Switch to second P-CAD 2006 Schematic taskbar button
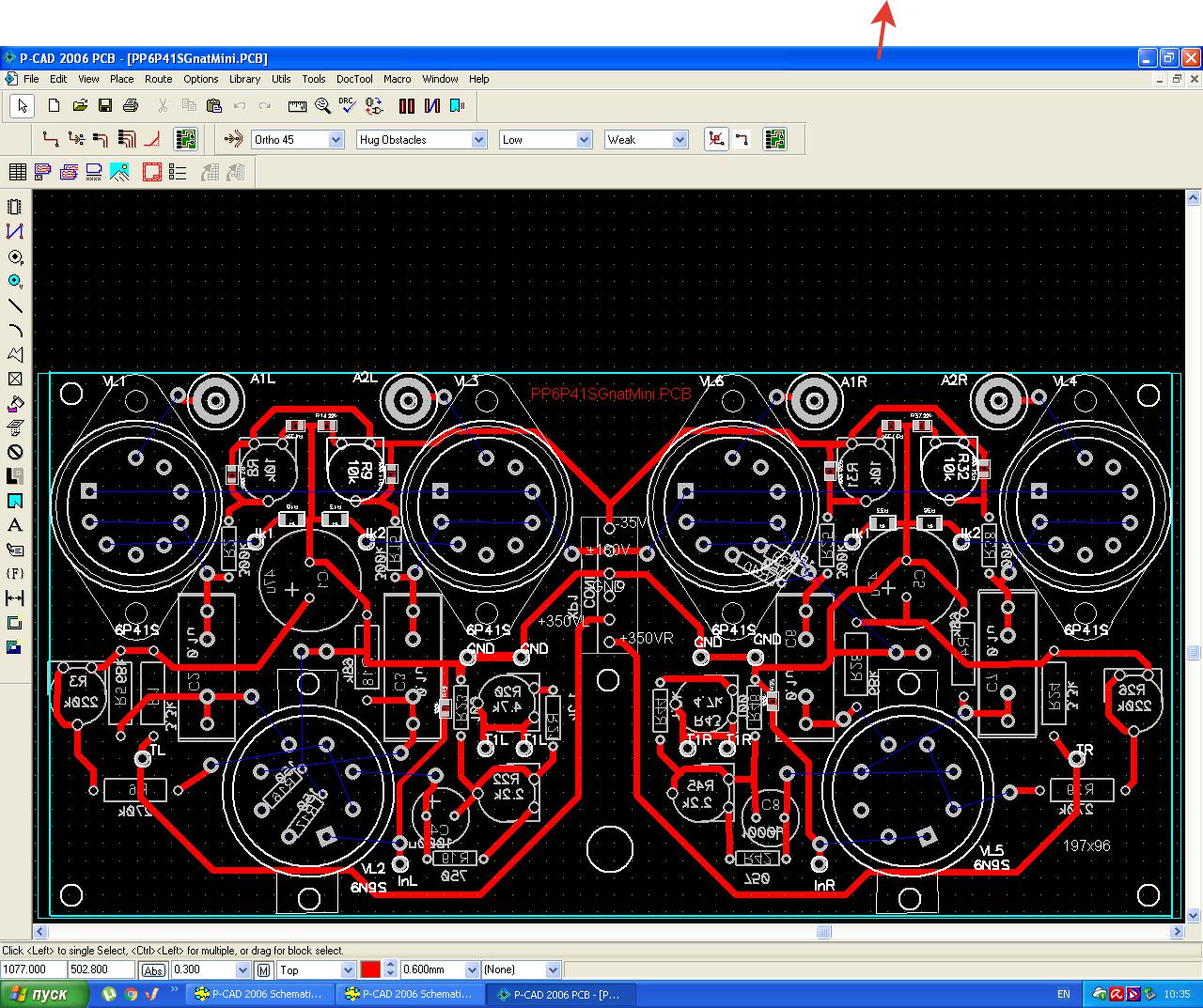 tap(409, 994)
